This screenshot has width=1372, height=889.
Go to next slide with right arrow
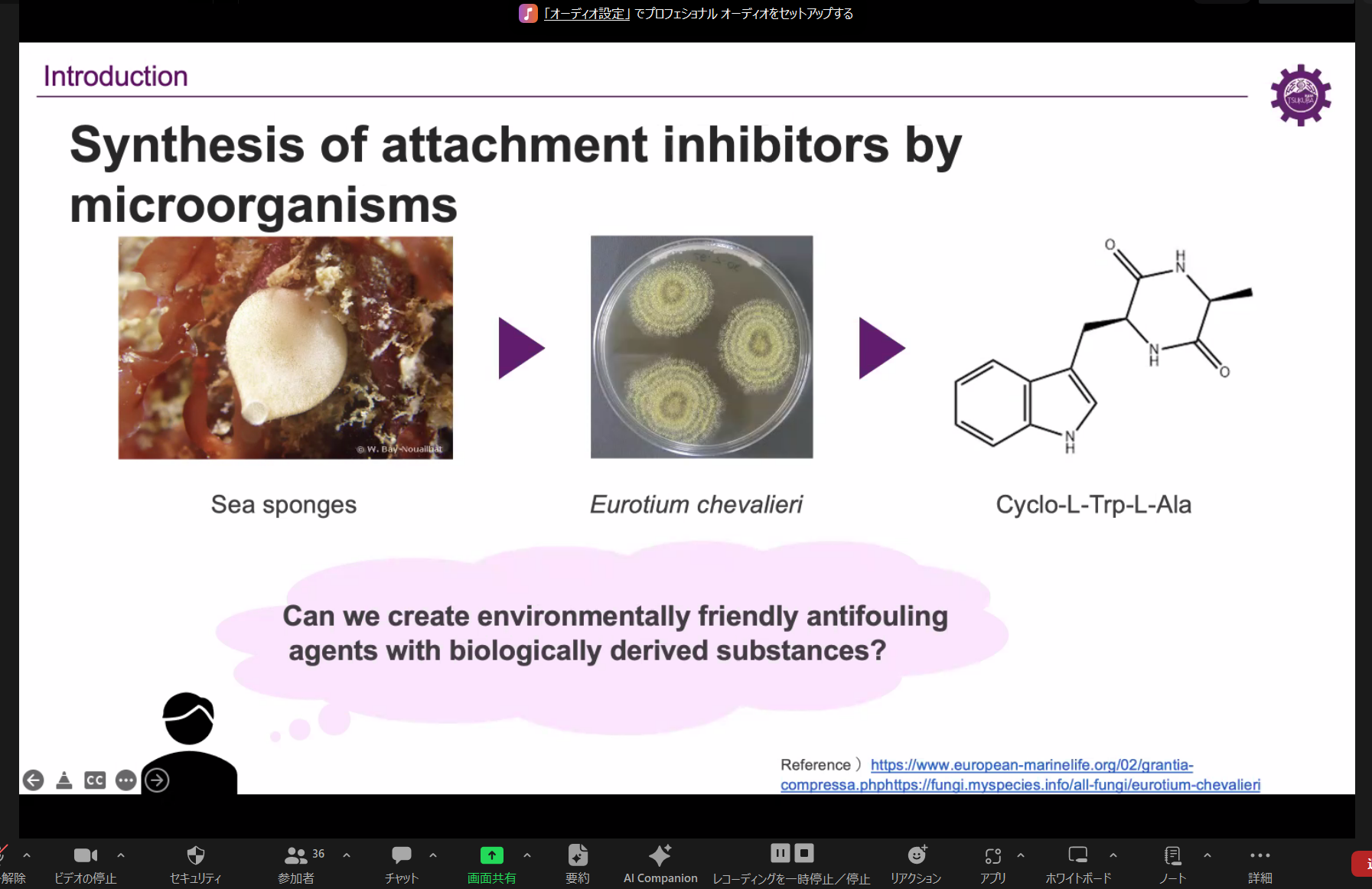click(x=157, y=780)
